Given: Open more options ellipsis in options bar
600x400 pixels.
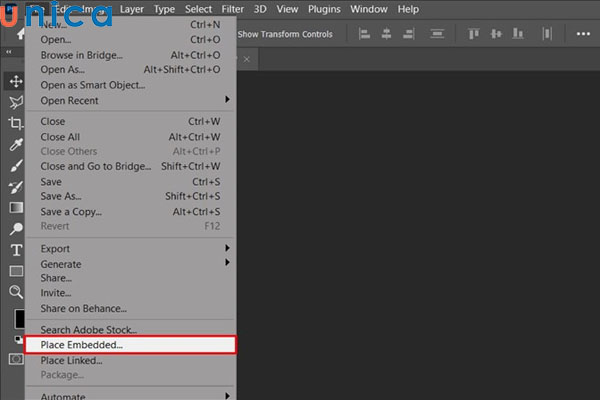Looking at the screenshot, I should 583,34.
